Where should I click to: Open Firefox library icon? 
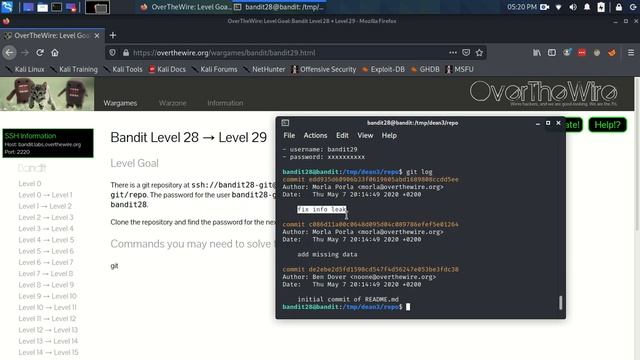pyautogui.click(x=537, y=53)
